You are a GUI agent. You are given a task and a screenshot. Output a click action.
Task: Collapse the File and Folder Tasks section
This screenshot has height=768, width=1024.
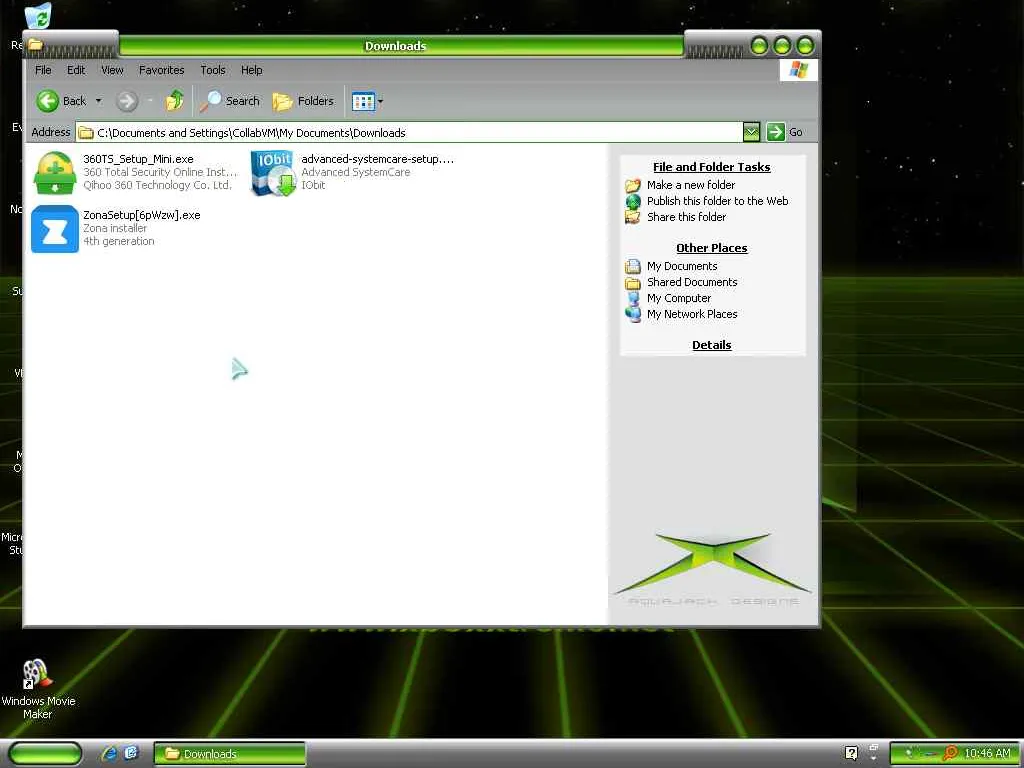click(x=712, y=167)
